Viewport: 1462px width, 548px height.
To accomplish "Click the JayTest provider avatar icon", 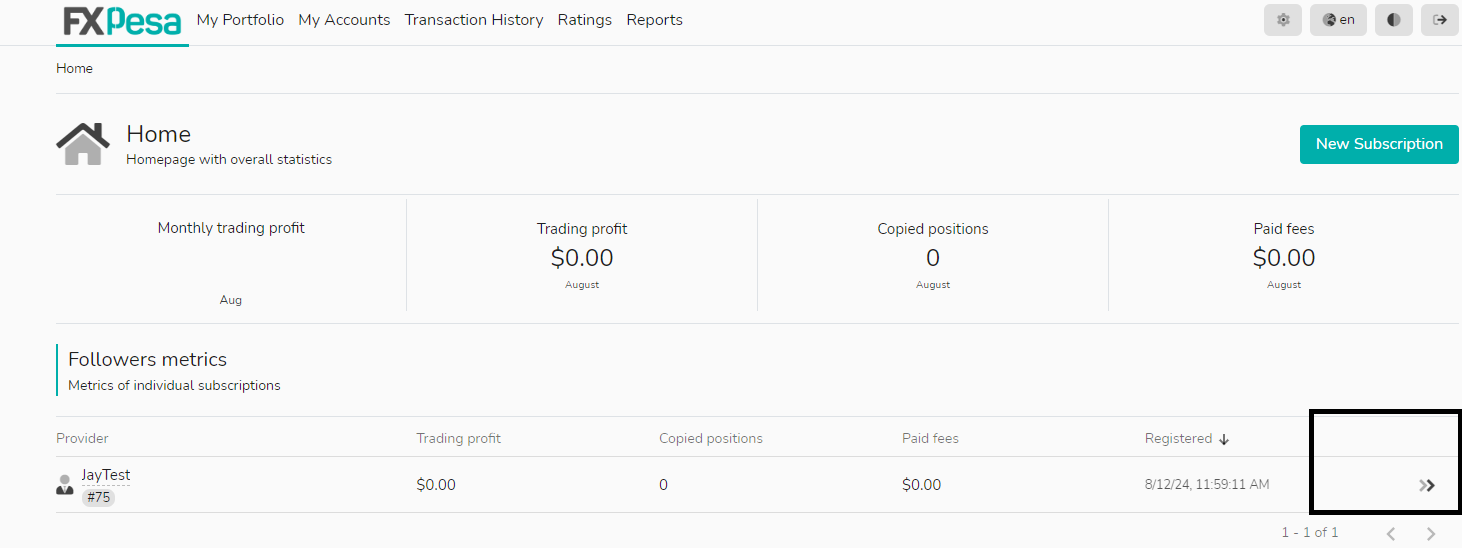I will [x=65, y=485].
